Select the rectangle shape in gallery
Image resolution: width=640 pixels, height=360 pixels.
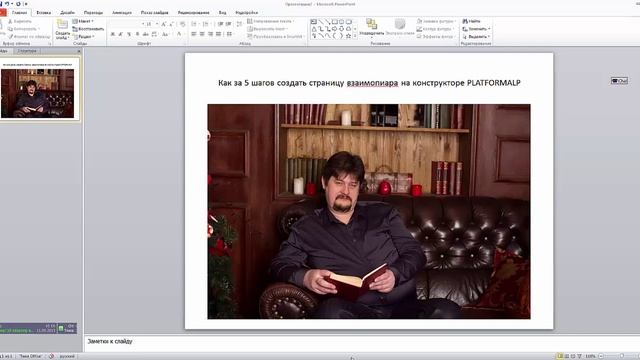(335, 22)
